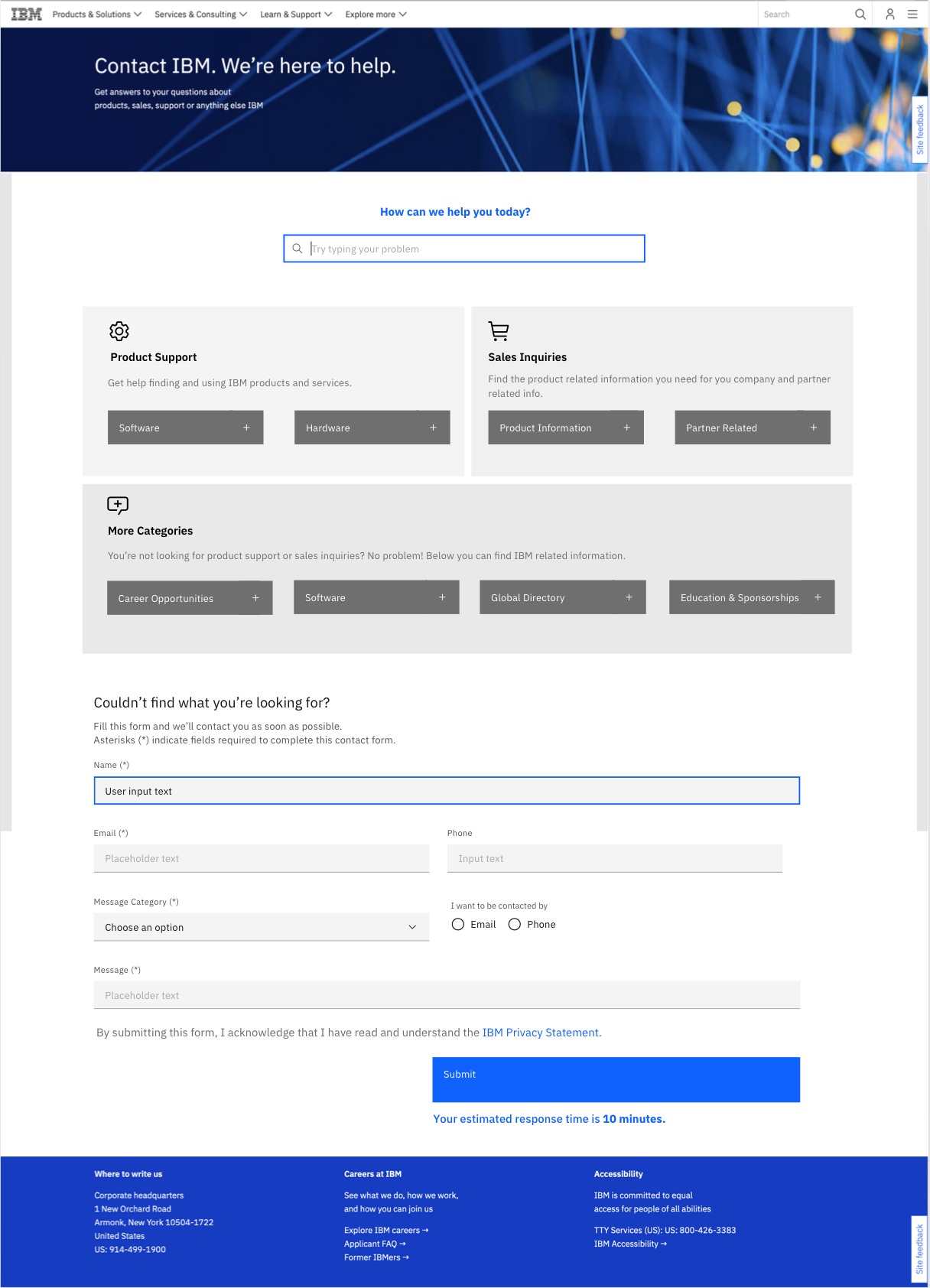Image resolution: width=930 pixels, height=1288 pixels.
Task: Open the user profile icon
Action: pos(890,14)
